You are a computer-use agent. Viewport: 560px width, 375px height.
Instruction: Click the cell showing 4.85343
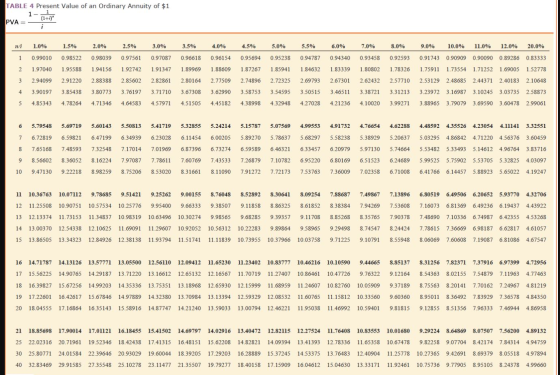[42, 103]
